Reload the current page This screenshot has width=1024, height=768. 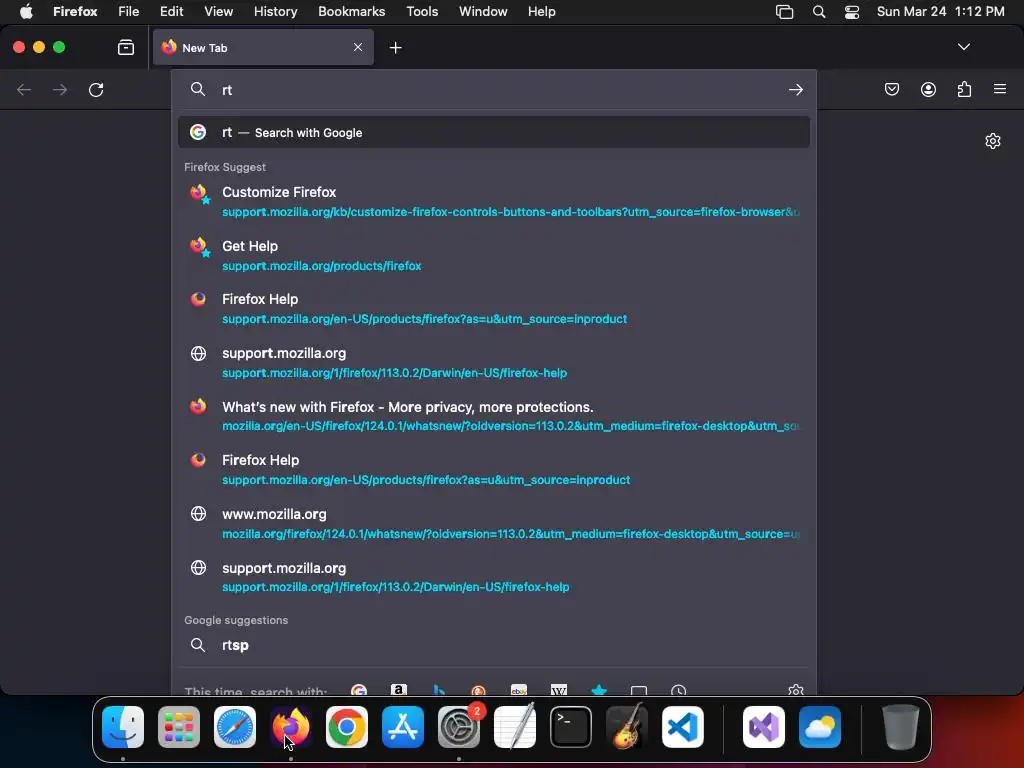tap(96, 89)
